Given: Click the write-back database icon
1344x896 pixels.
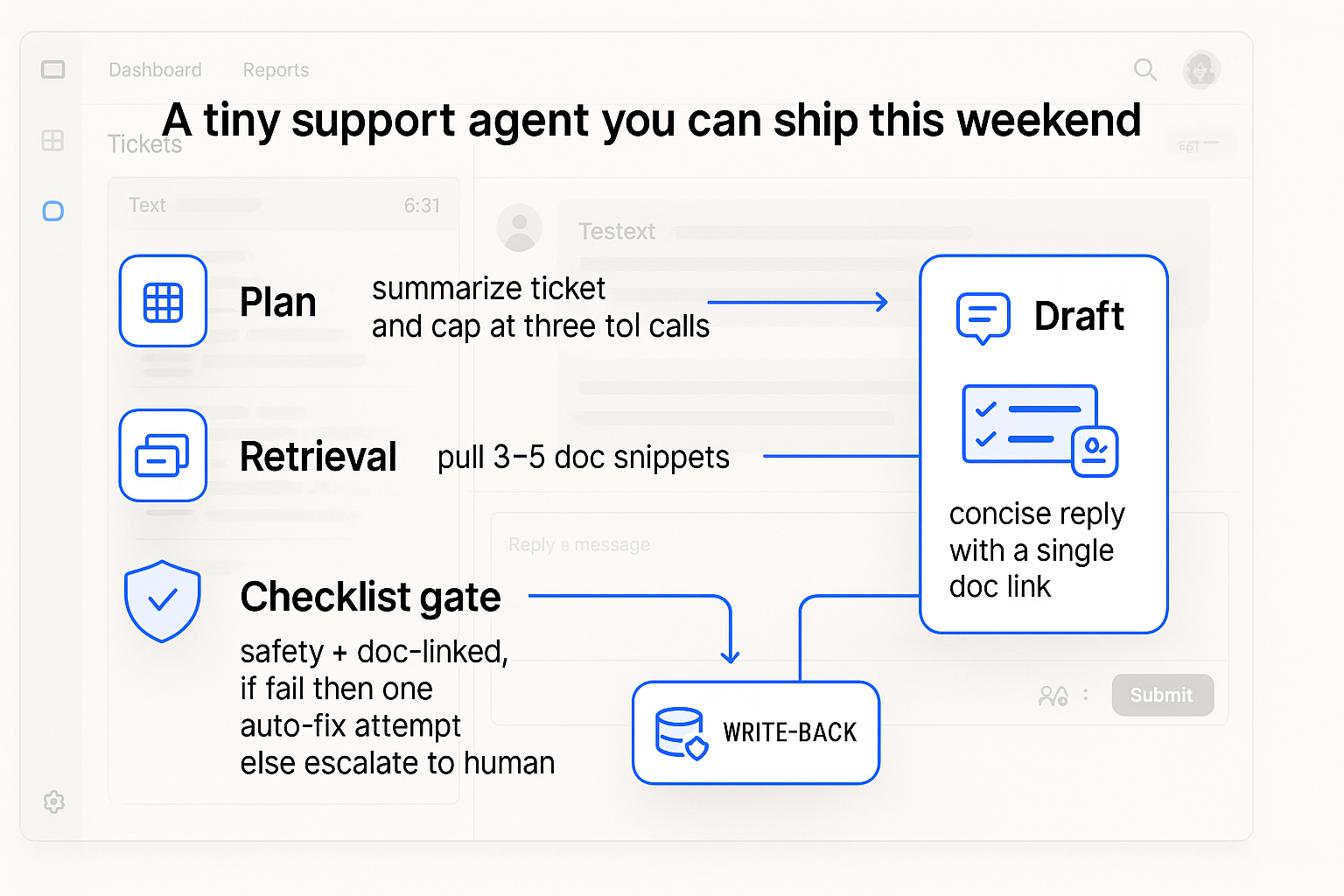Looking at the screenshot, I should [681, 733].
